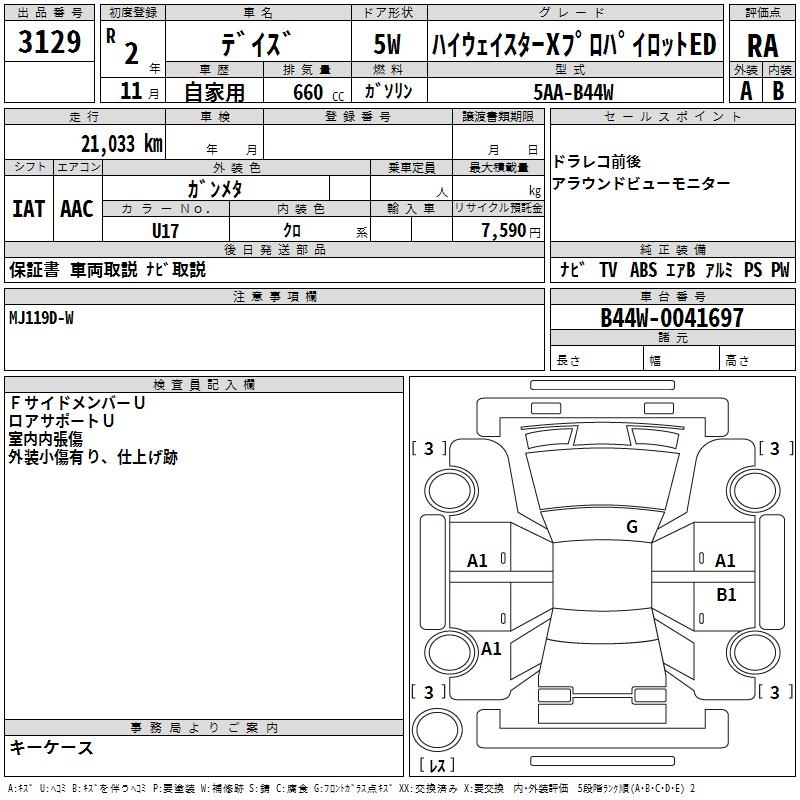
Task: Click the registration month 11
Action: [131, 91]
